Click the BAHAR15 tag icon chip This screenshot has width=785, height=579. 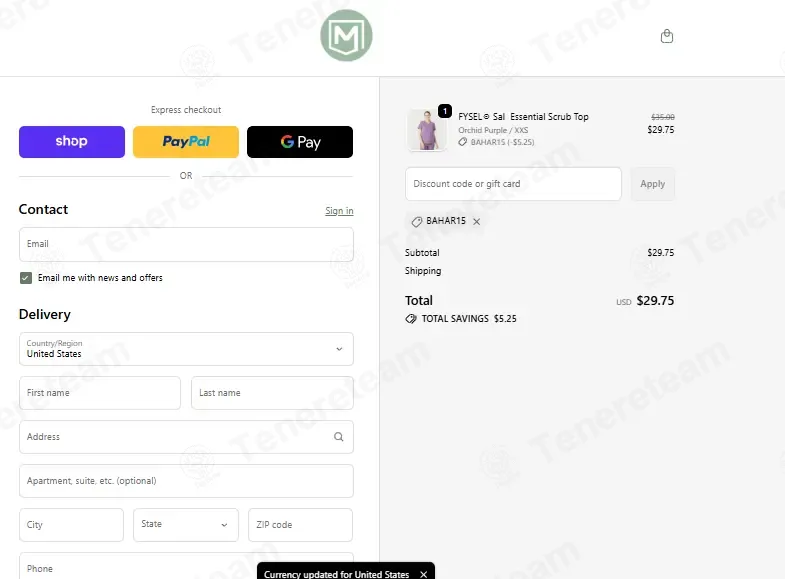point(417,221)
